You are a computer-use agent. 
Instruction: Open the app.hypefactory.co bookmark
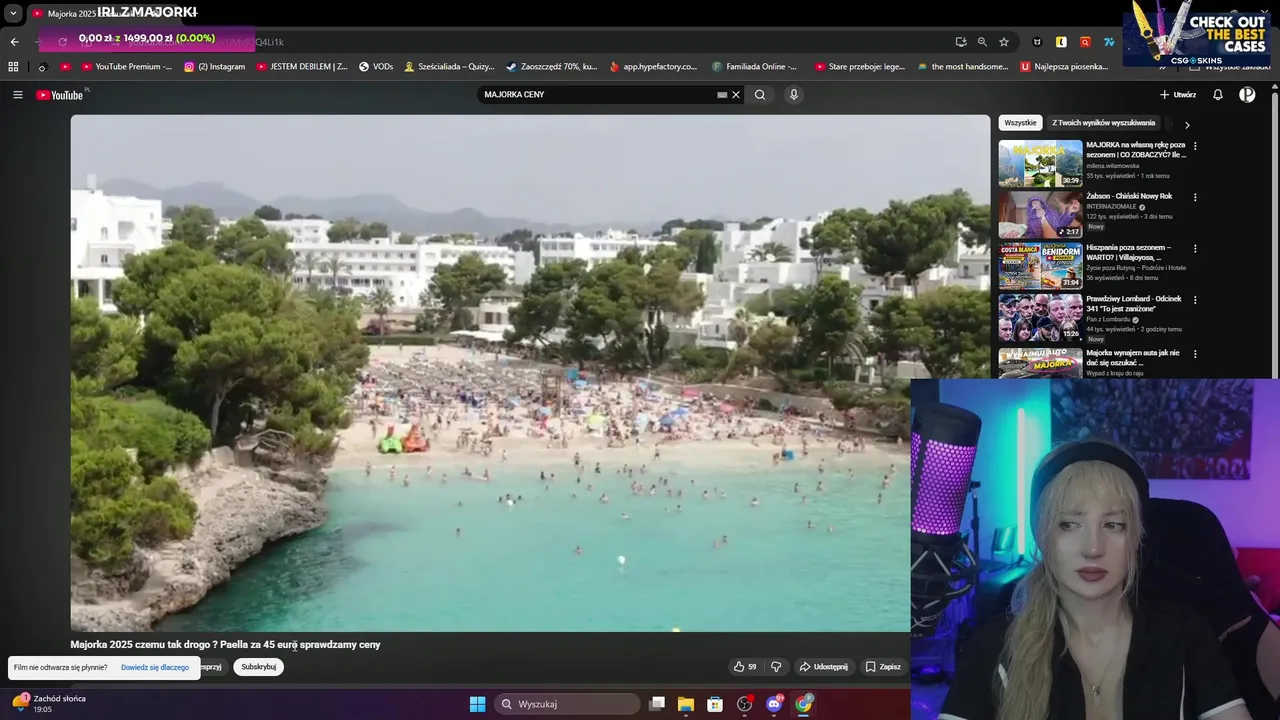click(653, 67)
